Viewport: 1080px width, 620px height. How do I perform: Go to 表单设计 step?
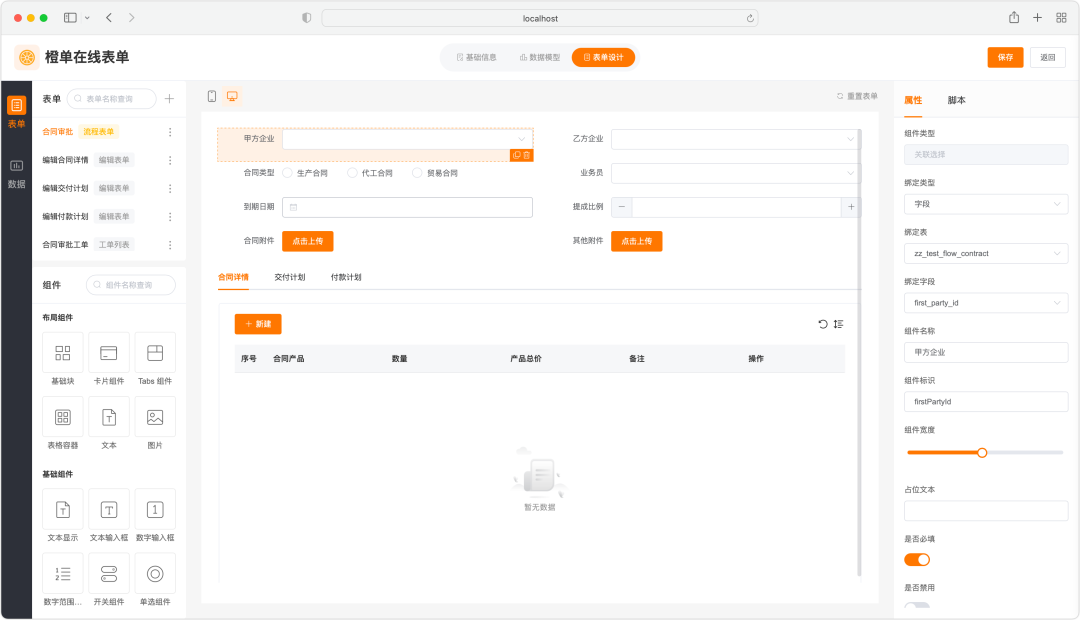tap(603, 57)
